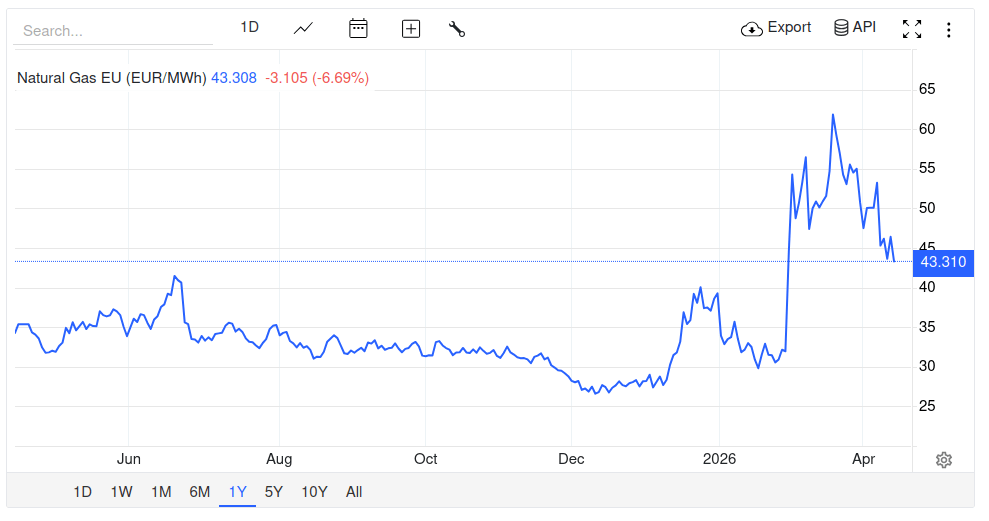Switch chart to 5Y range

click(274, 492)
